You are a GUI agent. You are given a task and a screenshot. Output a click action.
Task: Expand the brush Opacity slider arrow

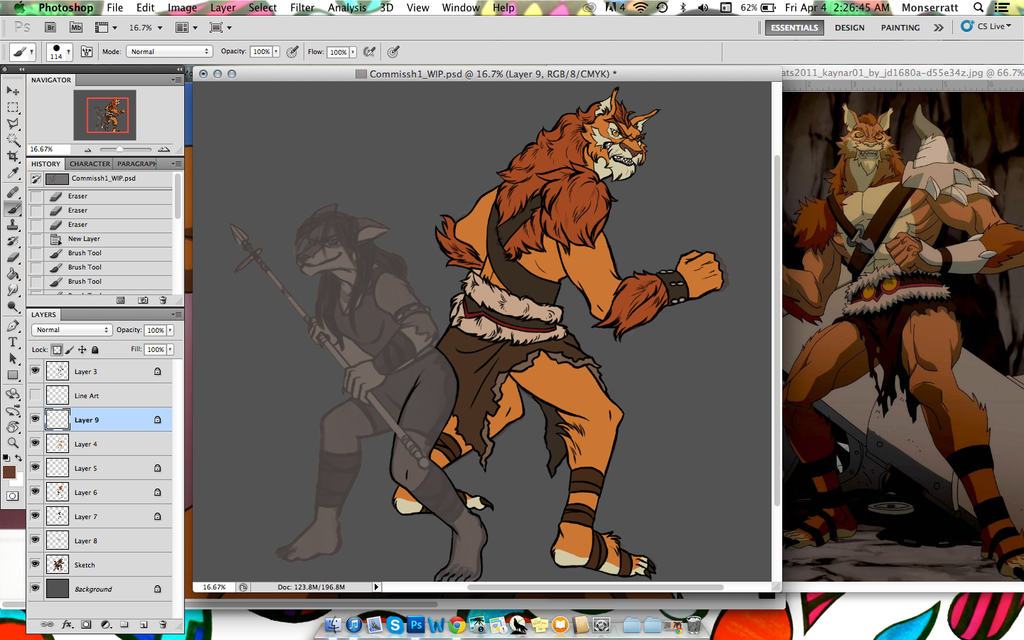click(276, 52)
